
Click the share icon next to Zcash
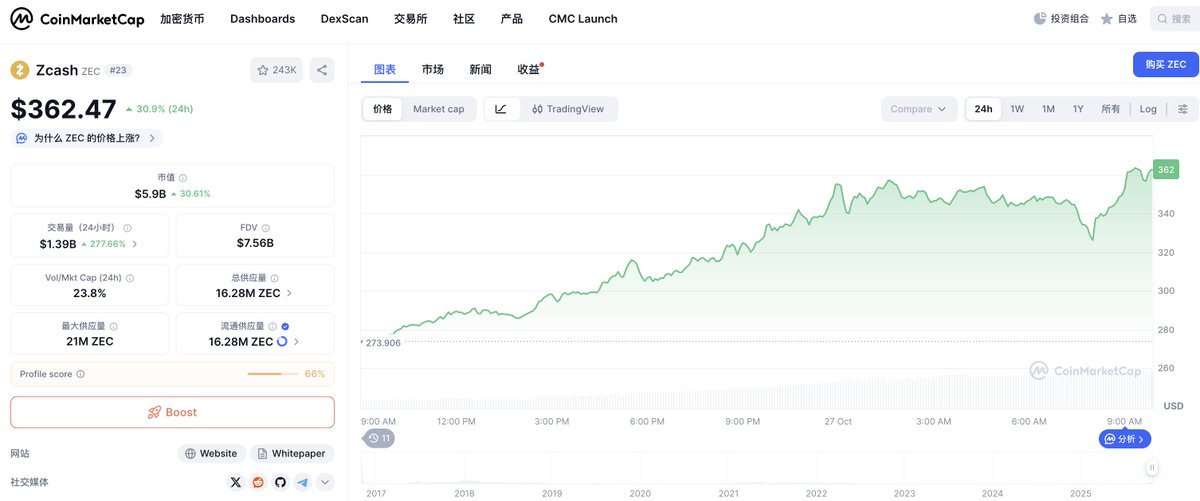click(x=322, y=70)
